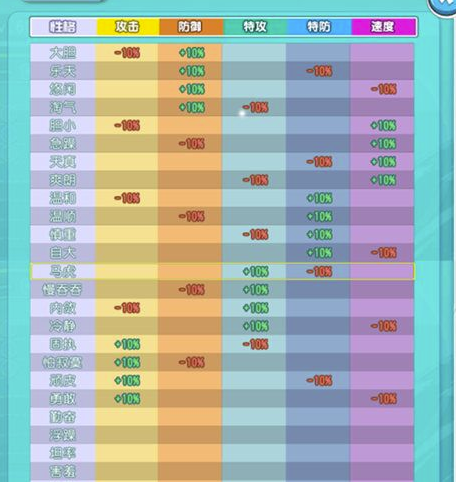The width and height of the screenshot is (456, 482).
Task: Select the 攻击 column header
Action: (127, 27)
